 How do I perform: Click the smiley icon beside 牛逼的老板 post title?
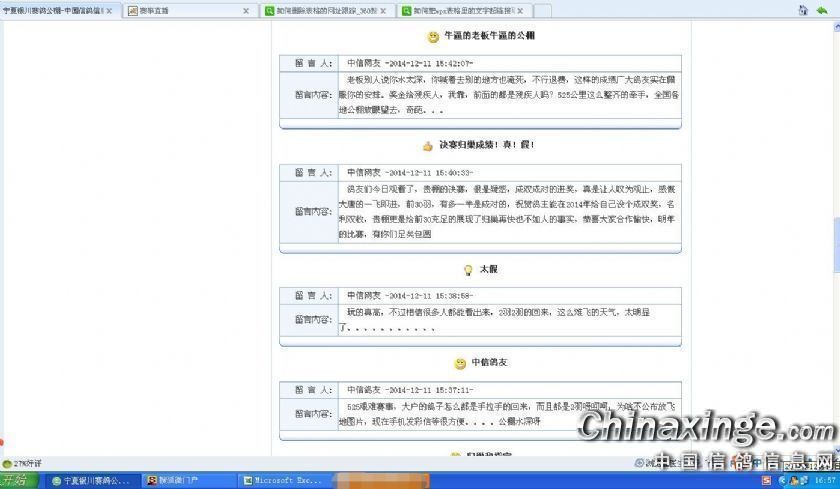coord(432,36)
